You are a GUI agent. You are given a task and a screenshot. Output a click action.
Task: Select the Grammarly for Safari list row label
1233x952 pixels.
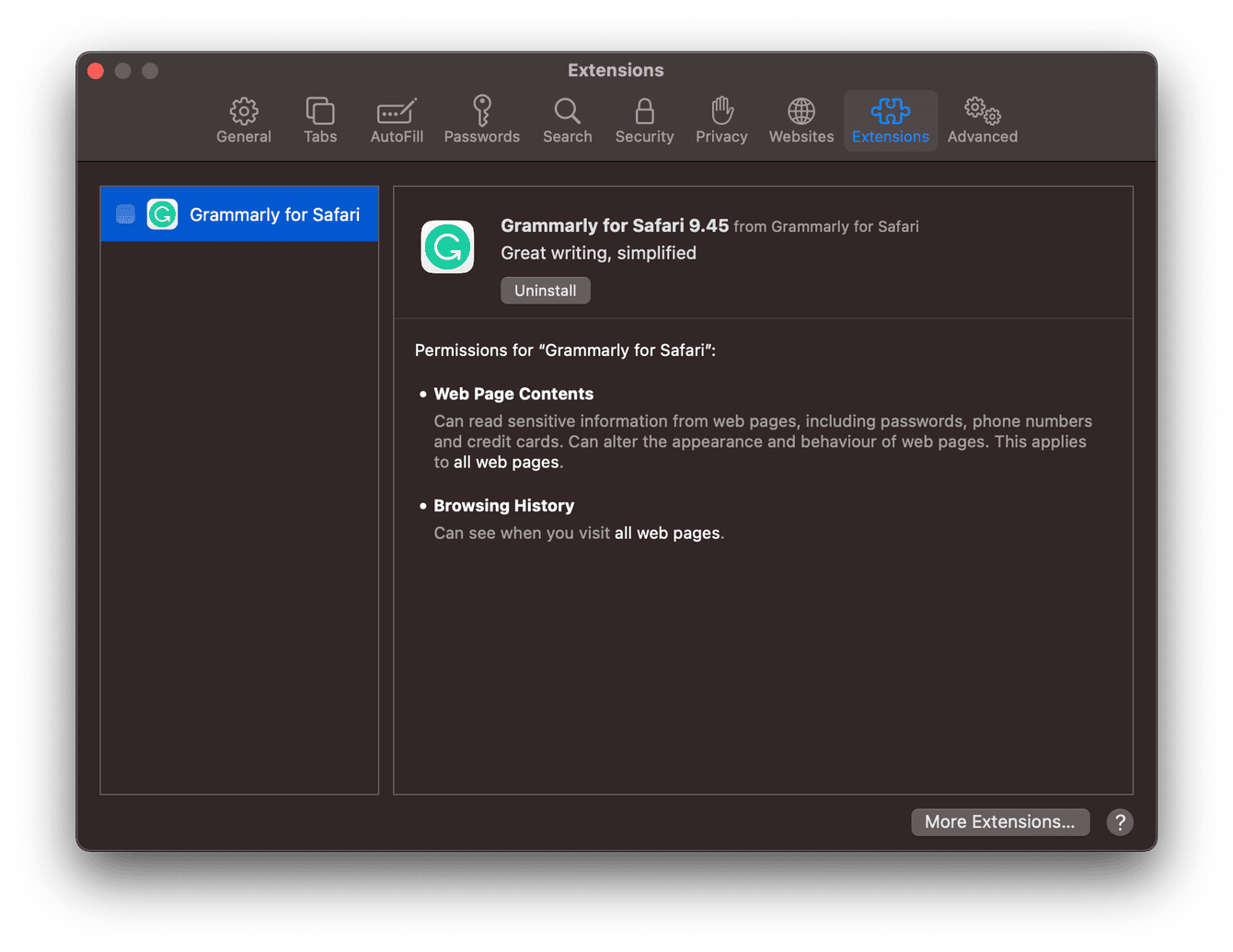click(274, 214)
